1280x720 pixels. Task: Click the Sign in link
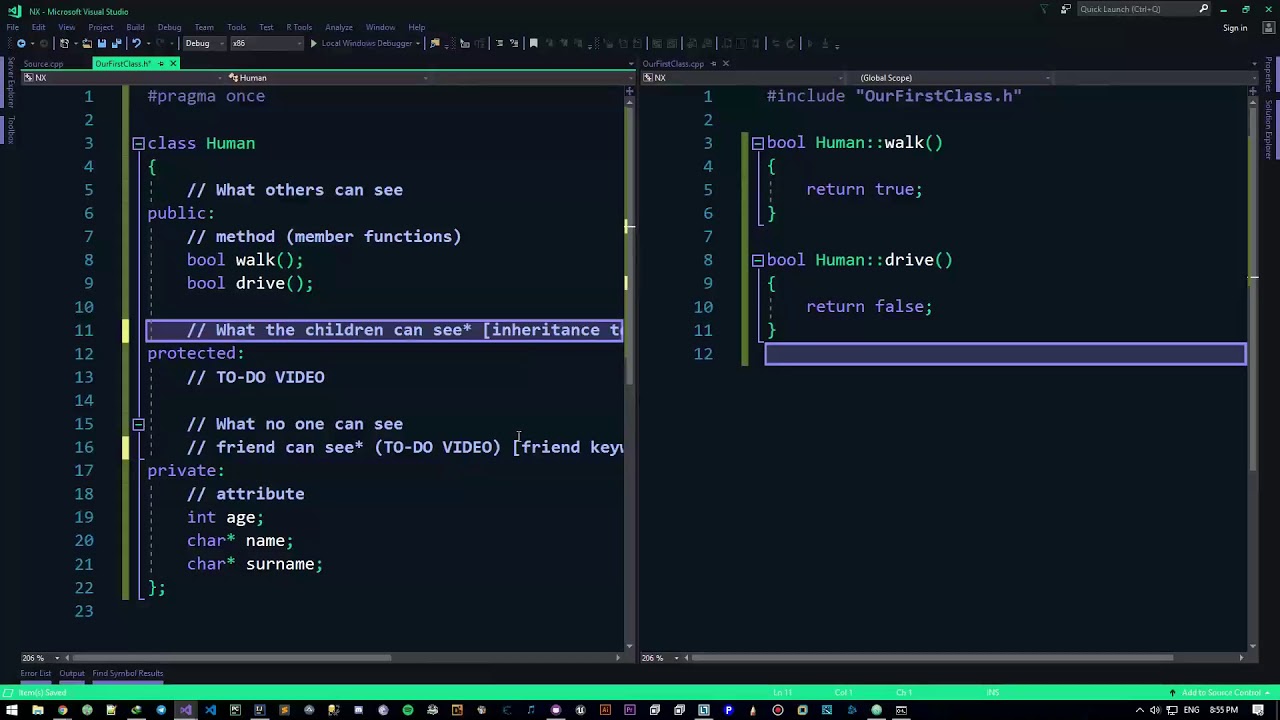1235,28
